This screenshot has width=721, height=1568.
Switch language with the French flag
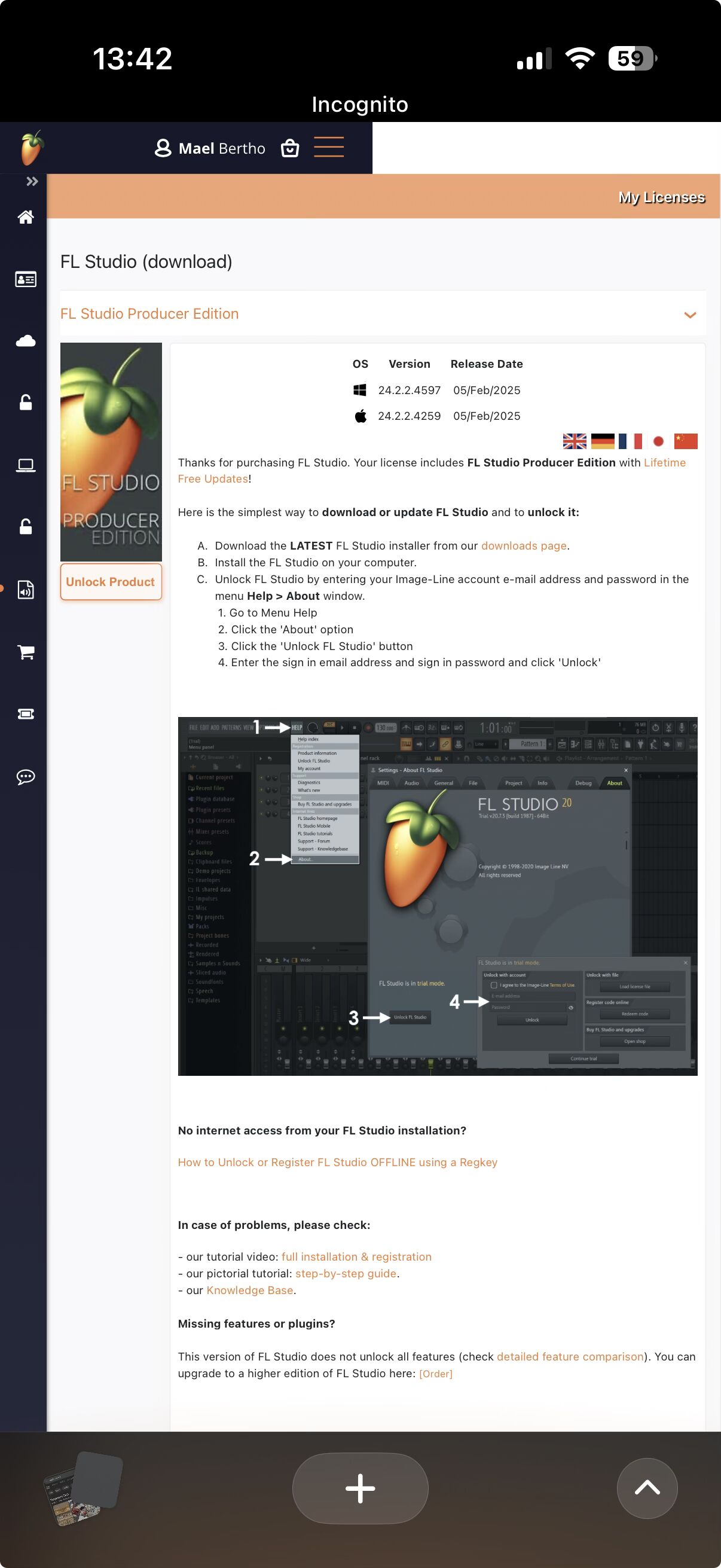pyautogui.click(x=630, y=441)
